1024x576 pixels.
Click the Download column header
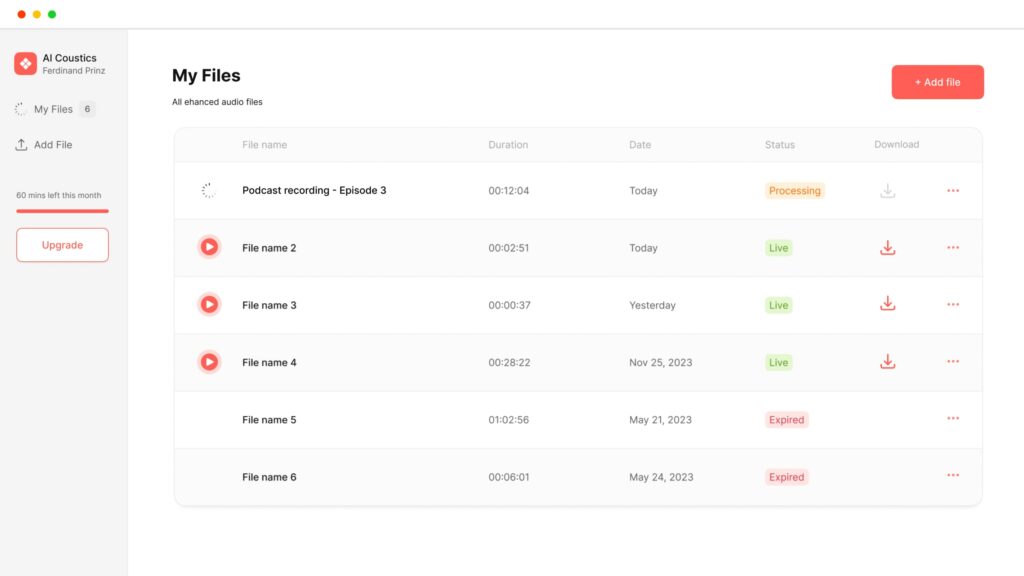(897, 144)
